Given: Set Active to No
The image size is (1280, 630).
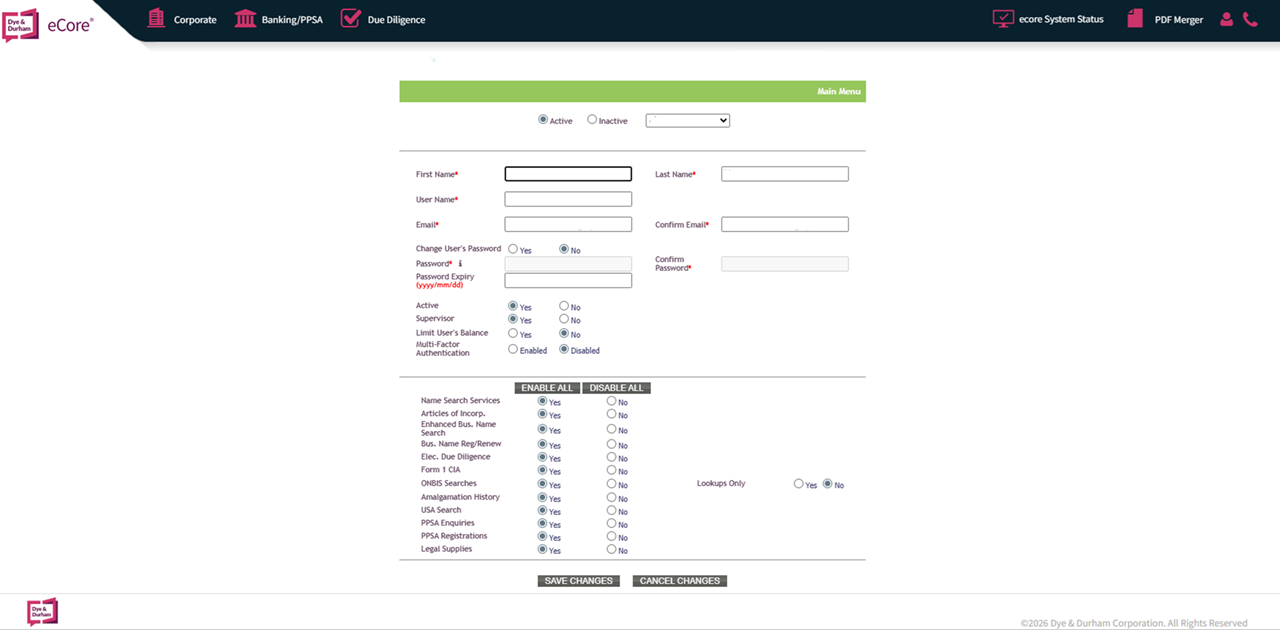Looking at the screenshot, I should [564, 306].
